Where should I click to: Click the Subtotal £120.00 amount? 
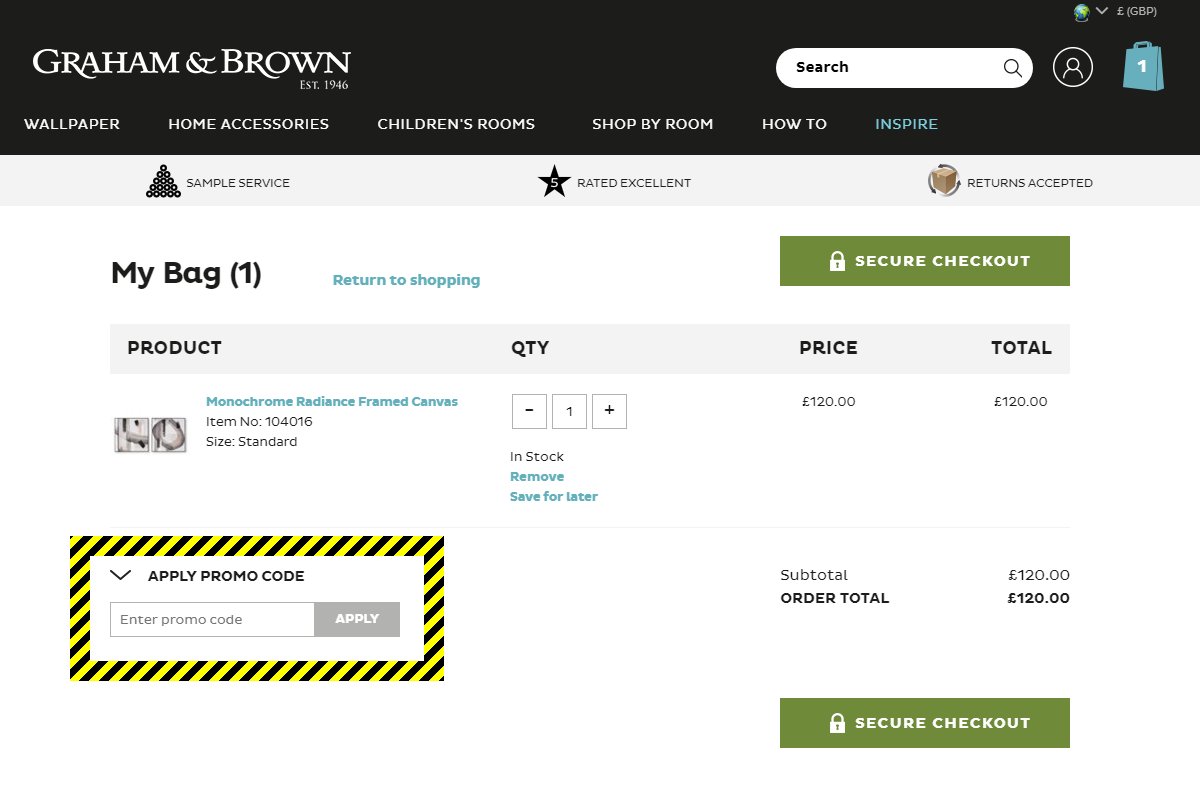pyautogui.click(x=1039, y=575)
